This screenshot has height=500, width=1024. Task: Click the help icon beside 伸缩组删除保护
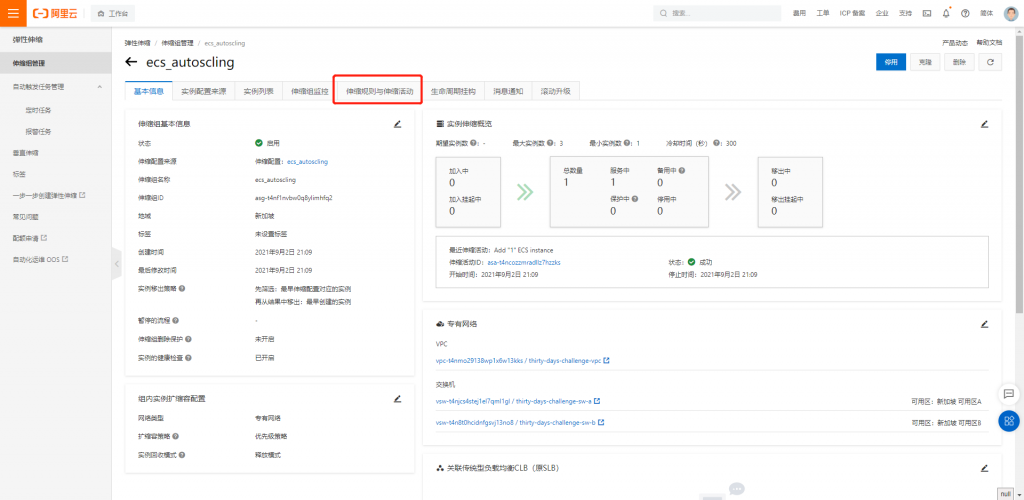[x=189, y=339]
